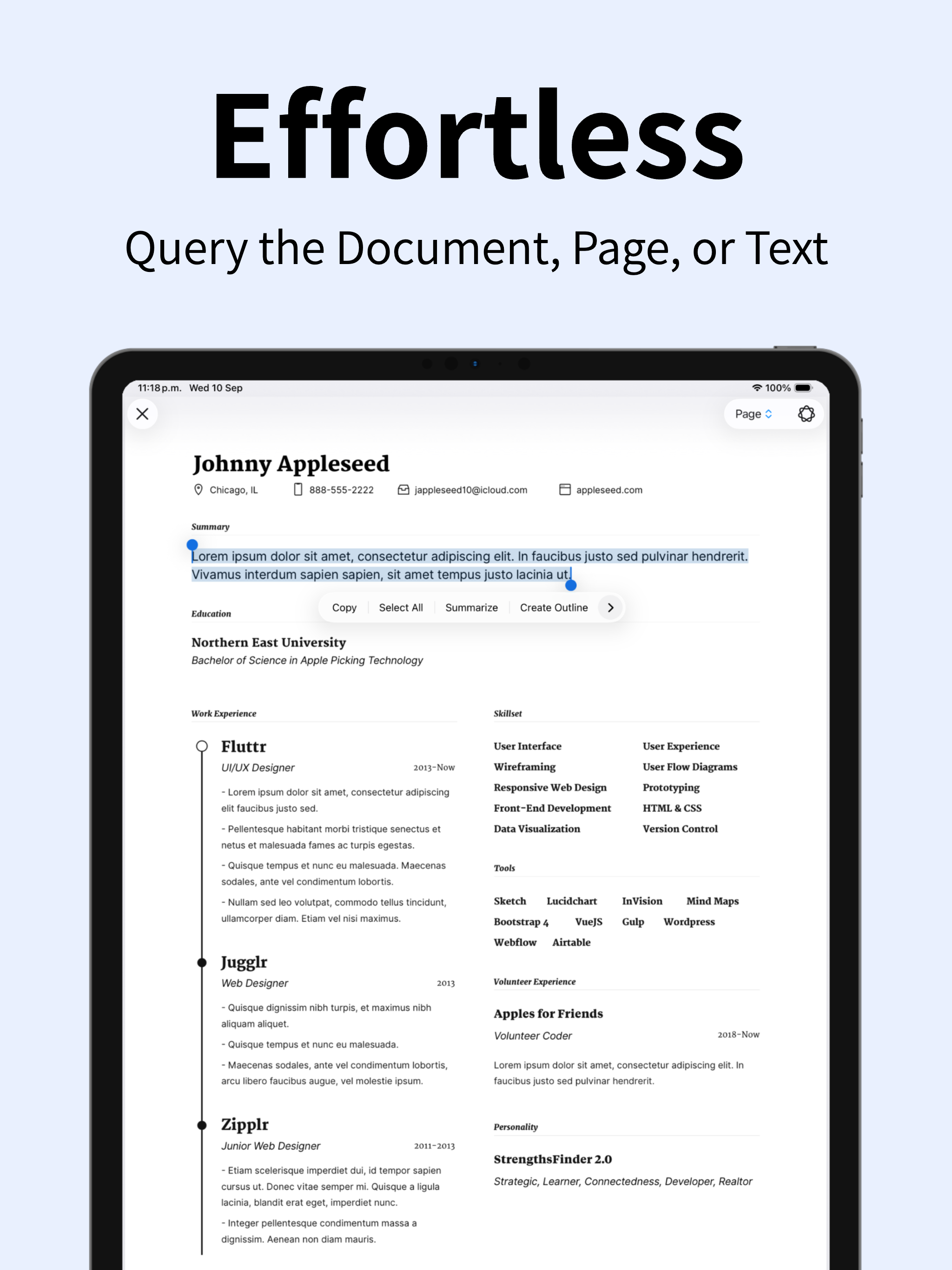
Task: Click the 888-555-2222 phone number
Action: point(341,490)
